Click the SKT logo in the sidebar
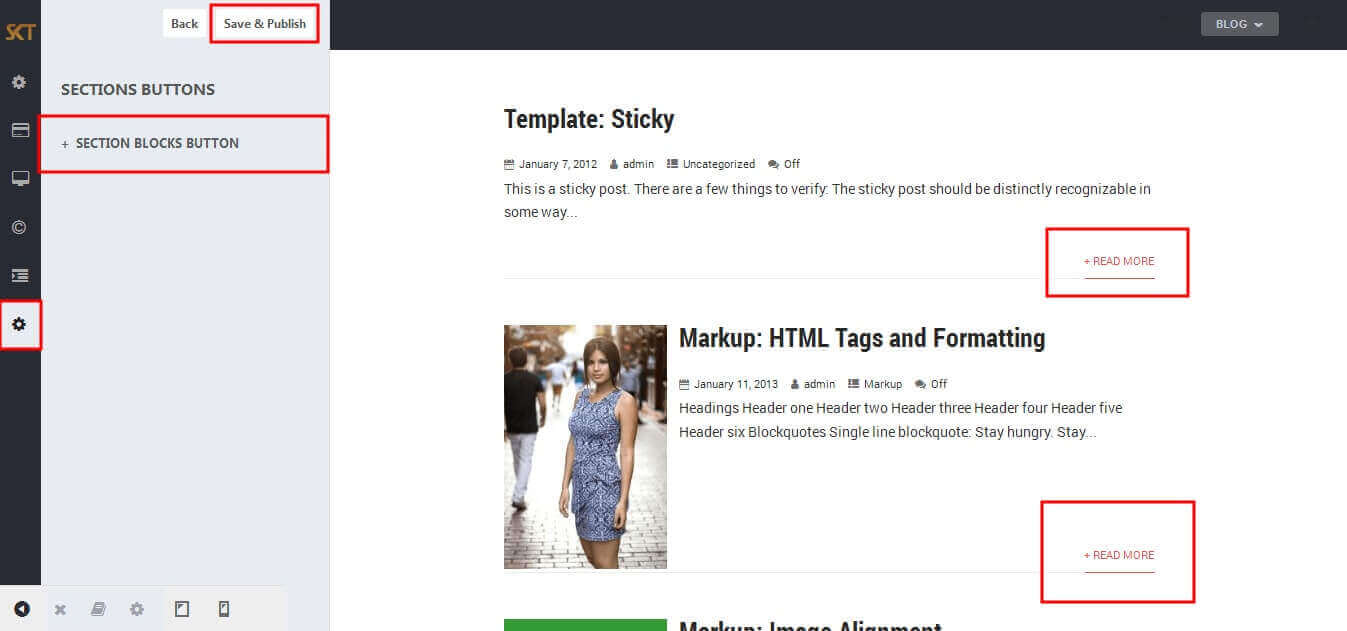This screenshot has height=631, width=1347. [20, 32]
